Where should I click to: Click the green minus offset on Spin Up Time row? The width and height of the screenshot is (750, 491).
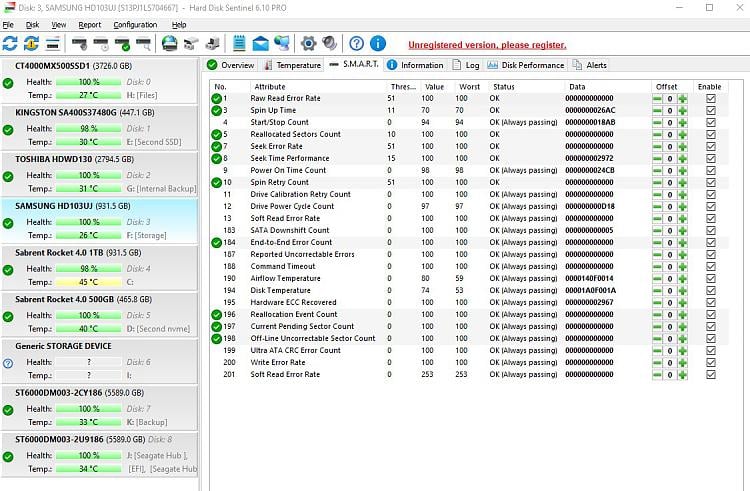pos(657,110)
